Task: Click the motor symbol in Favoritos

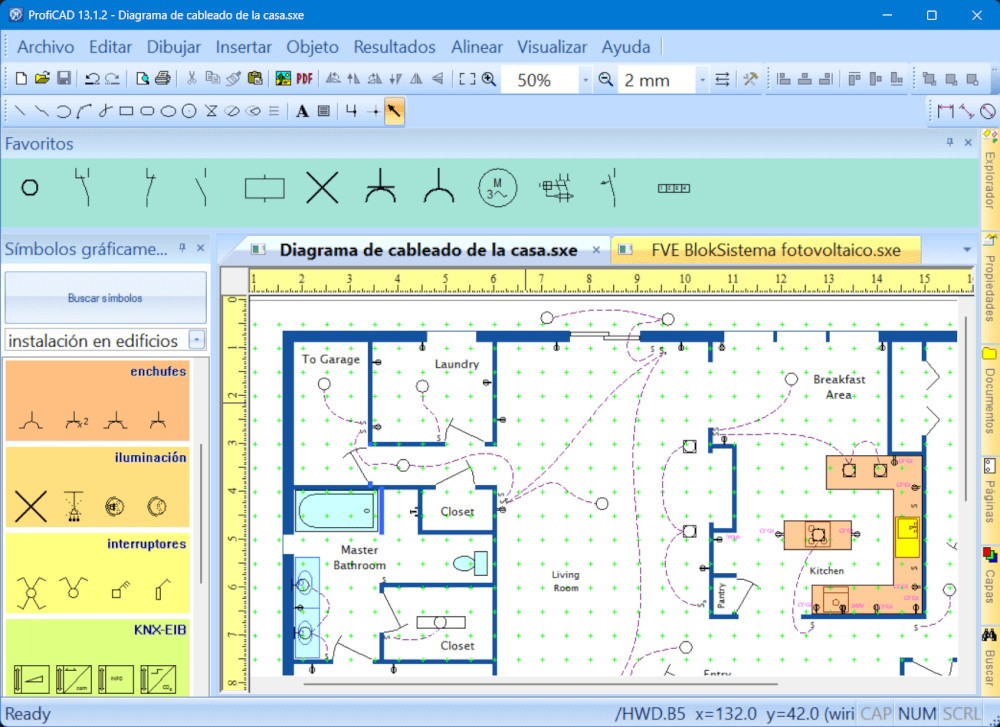Action: (497, 187)
